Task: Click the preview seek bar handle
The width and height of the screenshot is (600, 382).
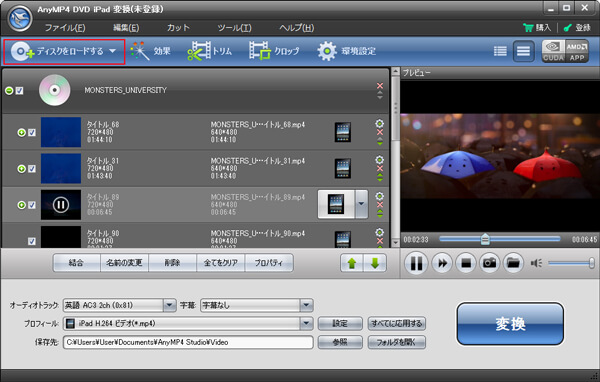Action: click(x=485, y=239)
